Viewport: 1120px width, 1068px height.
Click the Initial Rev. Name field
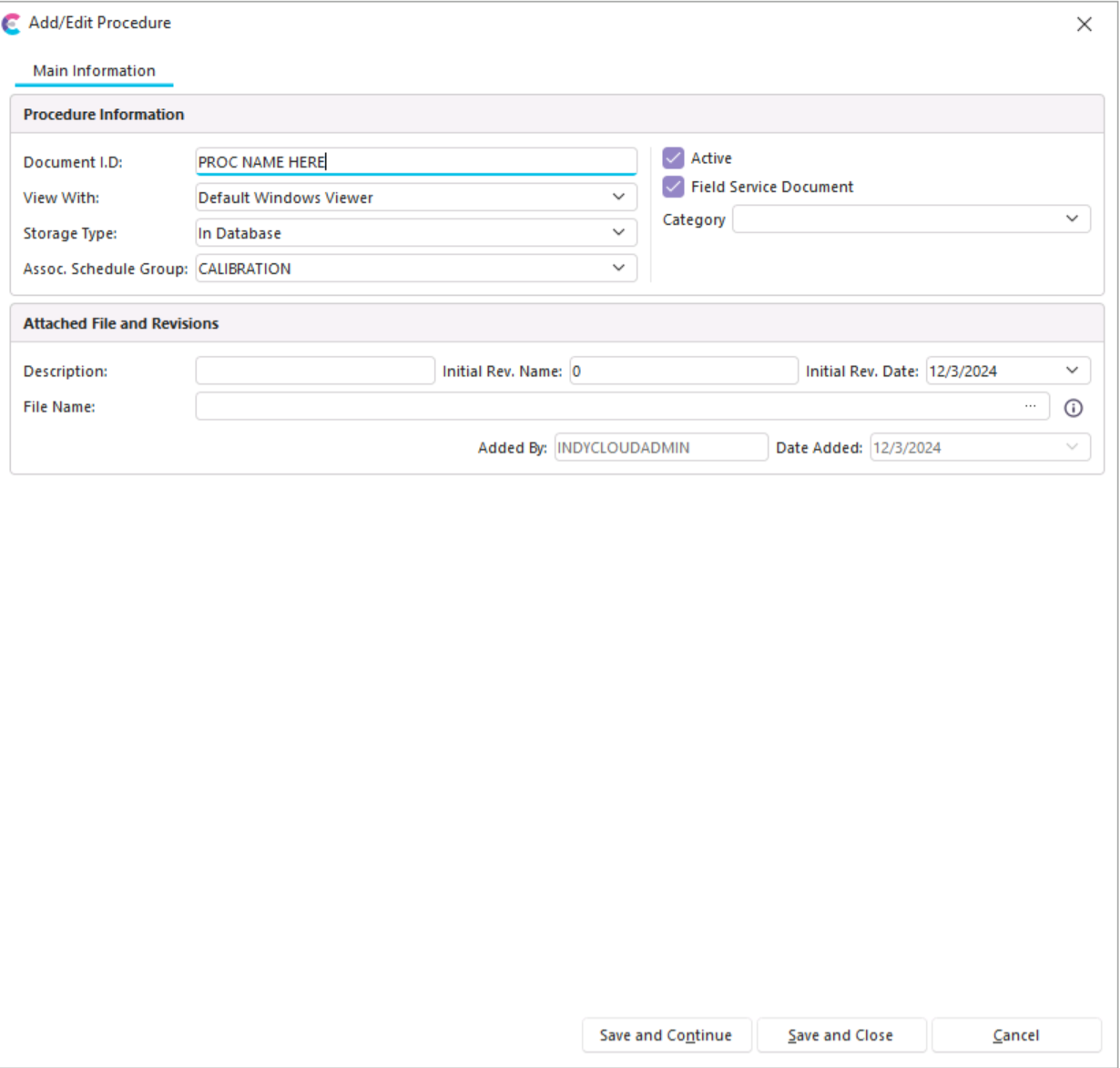point(683,371)
